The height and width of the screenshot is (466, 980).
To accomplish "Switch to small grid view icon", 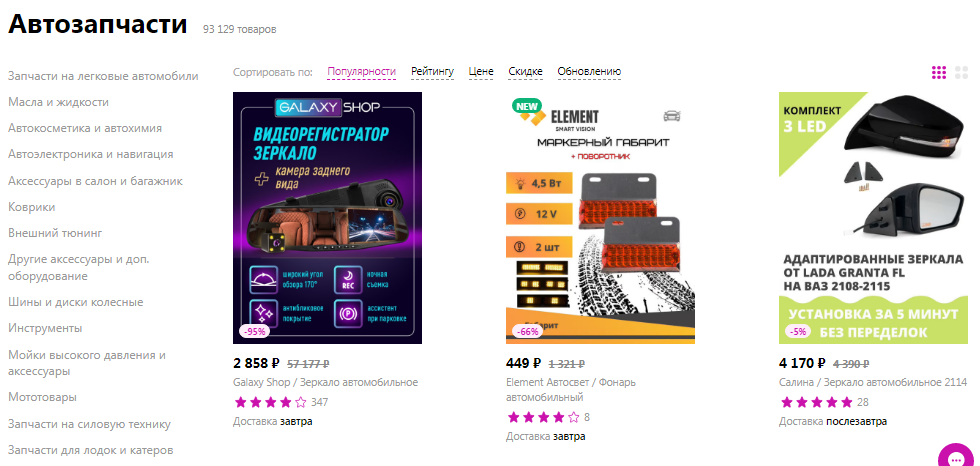I will pyautogui.click(x=939, y=72).
